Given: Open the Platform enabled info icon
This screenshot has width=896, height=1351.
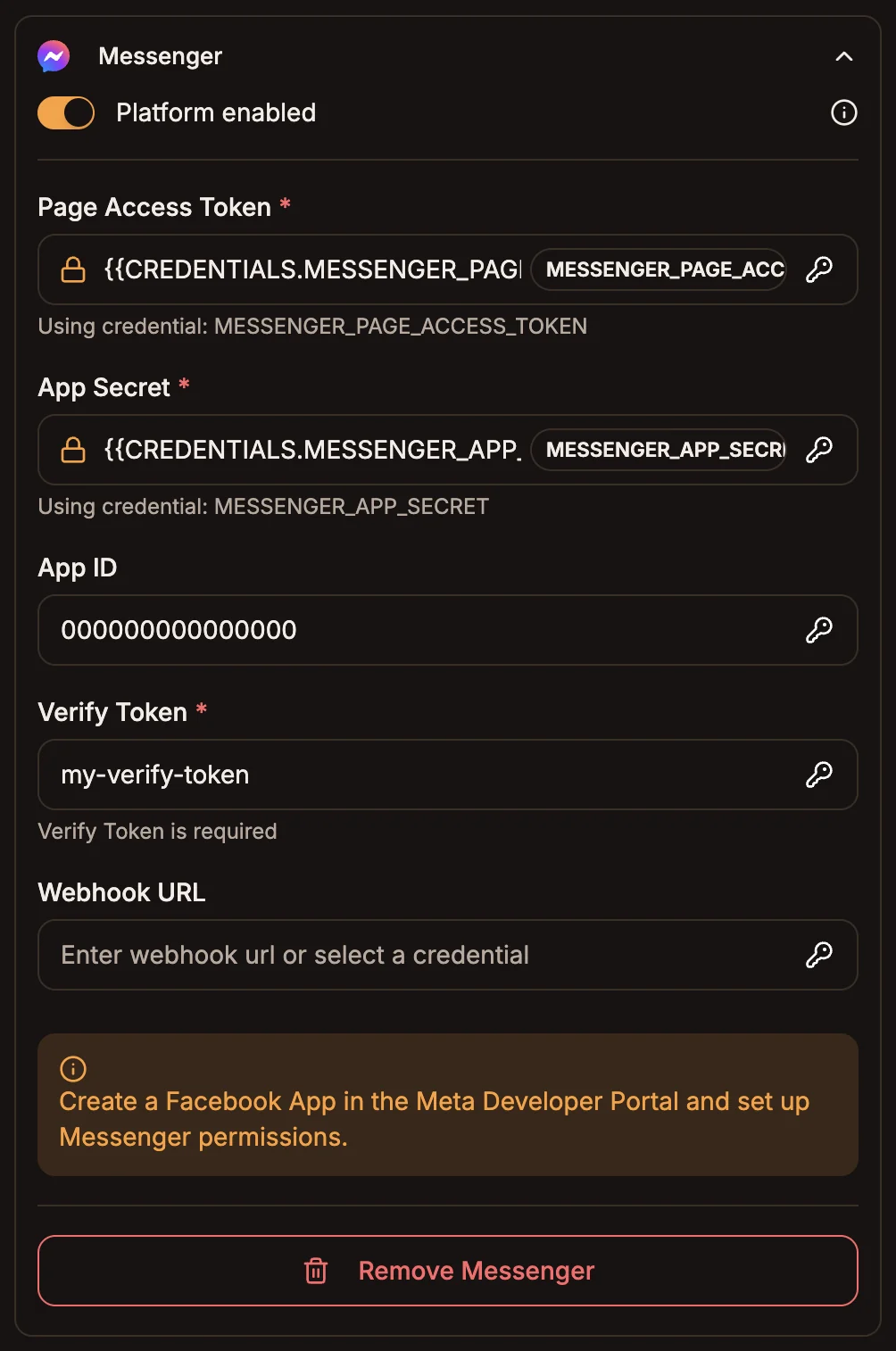Looking at the screenshot, I should pyautogui.click(x=843, y=112).
